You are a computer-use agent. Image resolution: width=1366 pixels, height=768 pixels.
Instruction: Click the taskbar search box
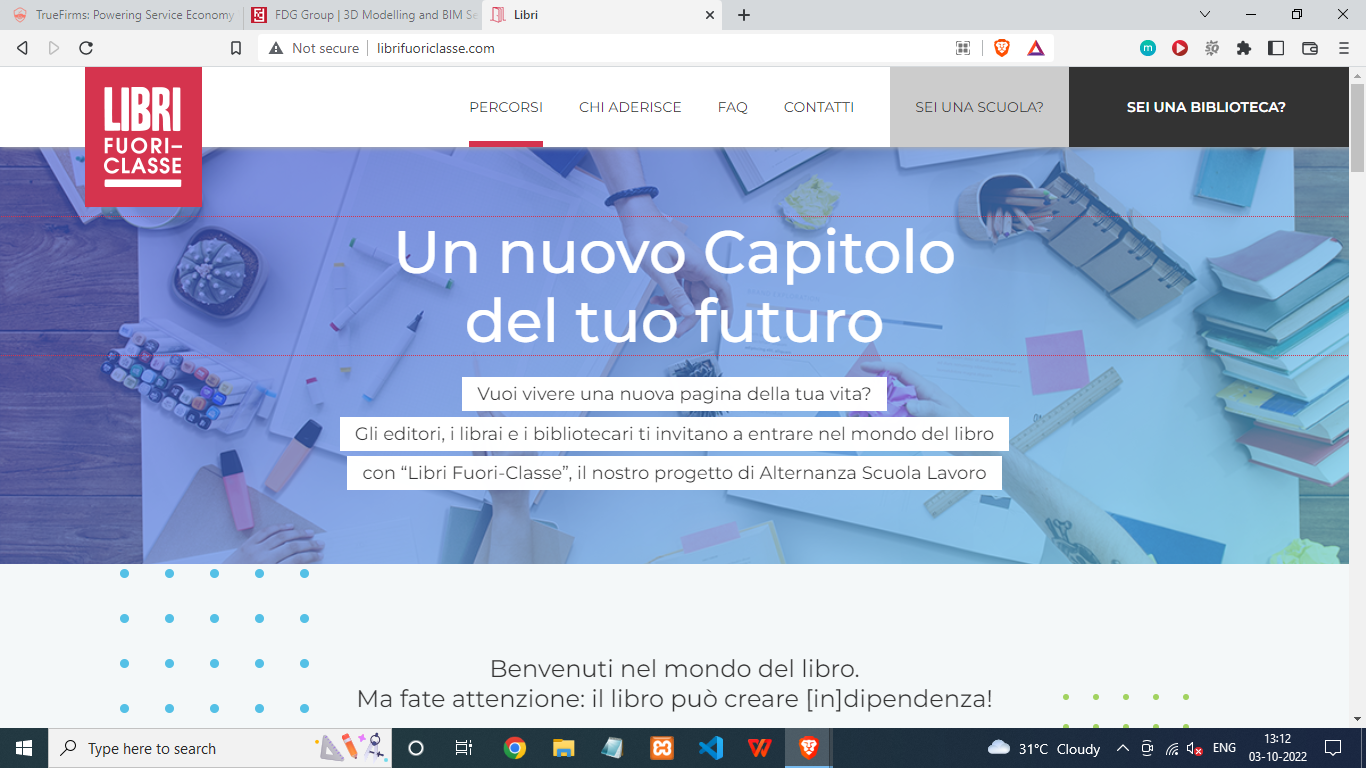pos(220,748)
